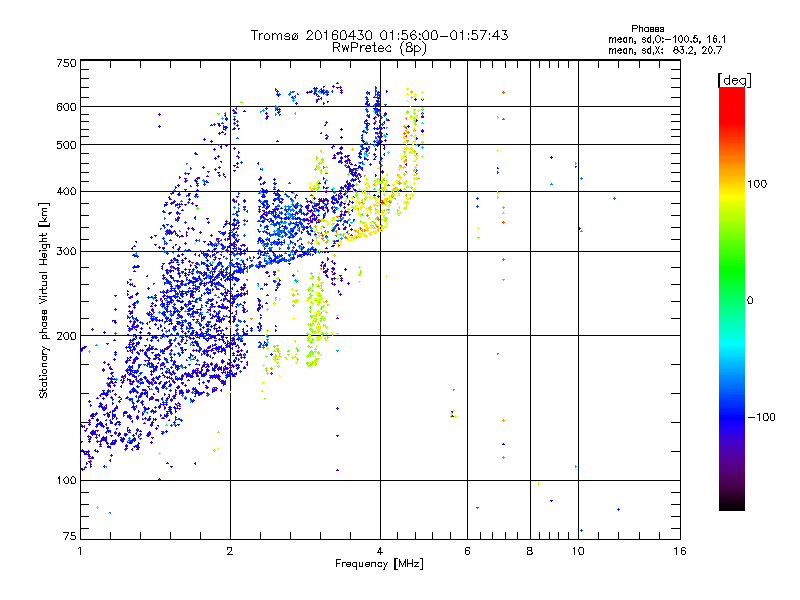Click the 'Phases' label at the top right
The width and height of the screenshot is (800, 600).
click(x=647, y=29)
